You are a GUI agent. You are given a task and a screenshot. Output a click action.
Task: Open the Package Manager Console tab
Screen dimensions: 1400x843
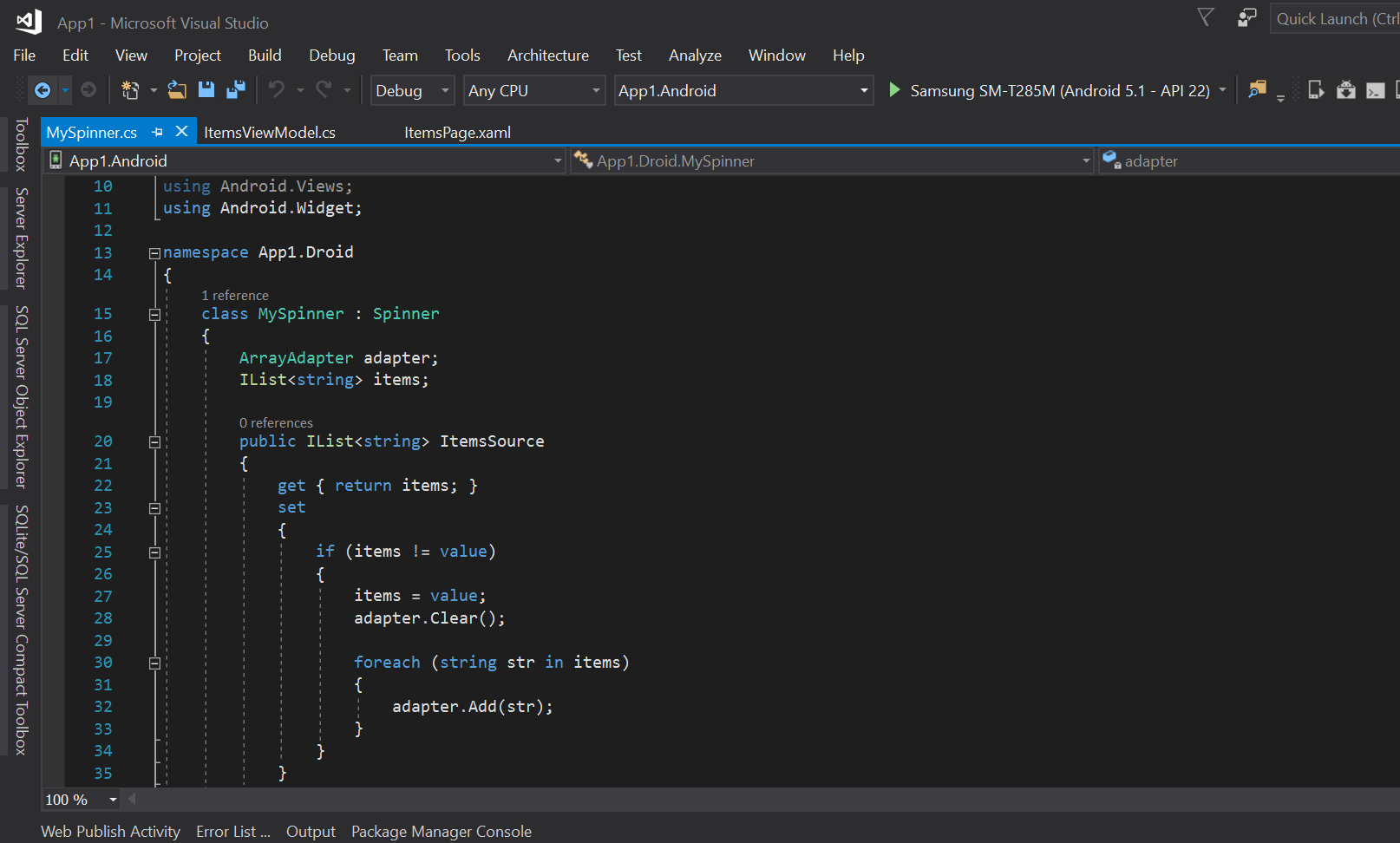[x=442, y=831]
